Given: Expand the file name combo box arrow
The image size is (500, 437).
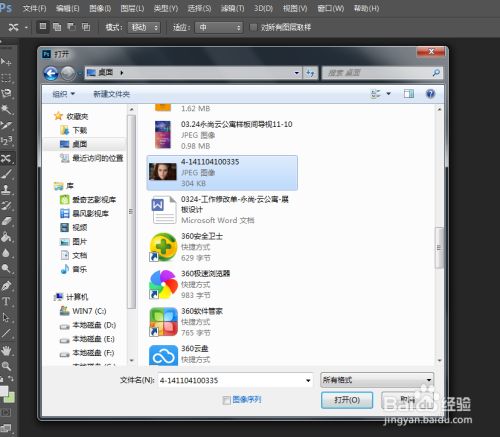Looking at the screenshot, I should [308, 380].
